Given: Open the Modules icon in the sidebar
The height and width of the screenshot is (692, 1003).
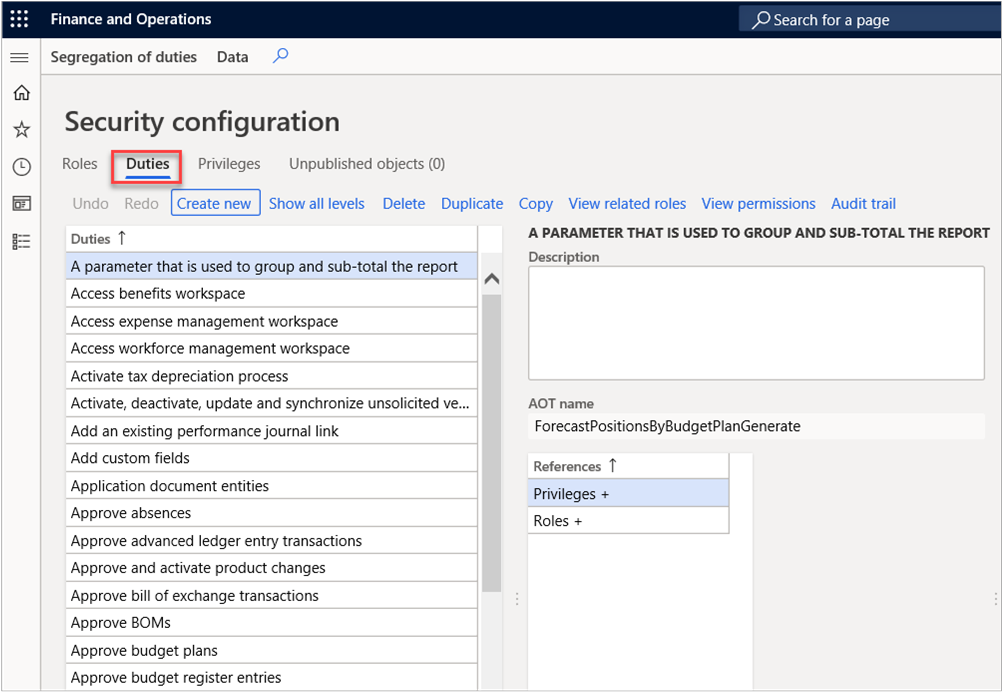Looking at the screenshot, I should (x=20, y=239).
